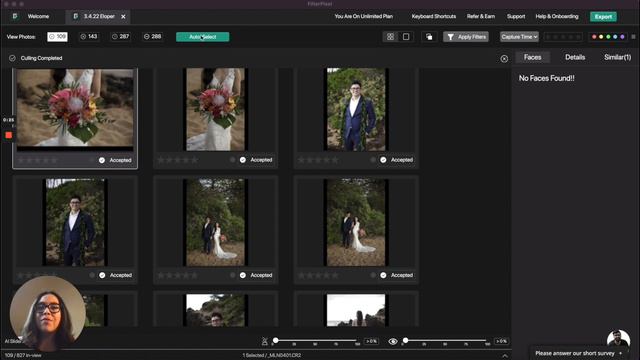Open the Capture Time sort dropdown
640x360 pixels.
(519, 37)
